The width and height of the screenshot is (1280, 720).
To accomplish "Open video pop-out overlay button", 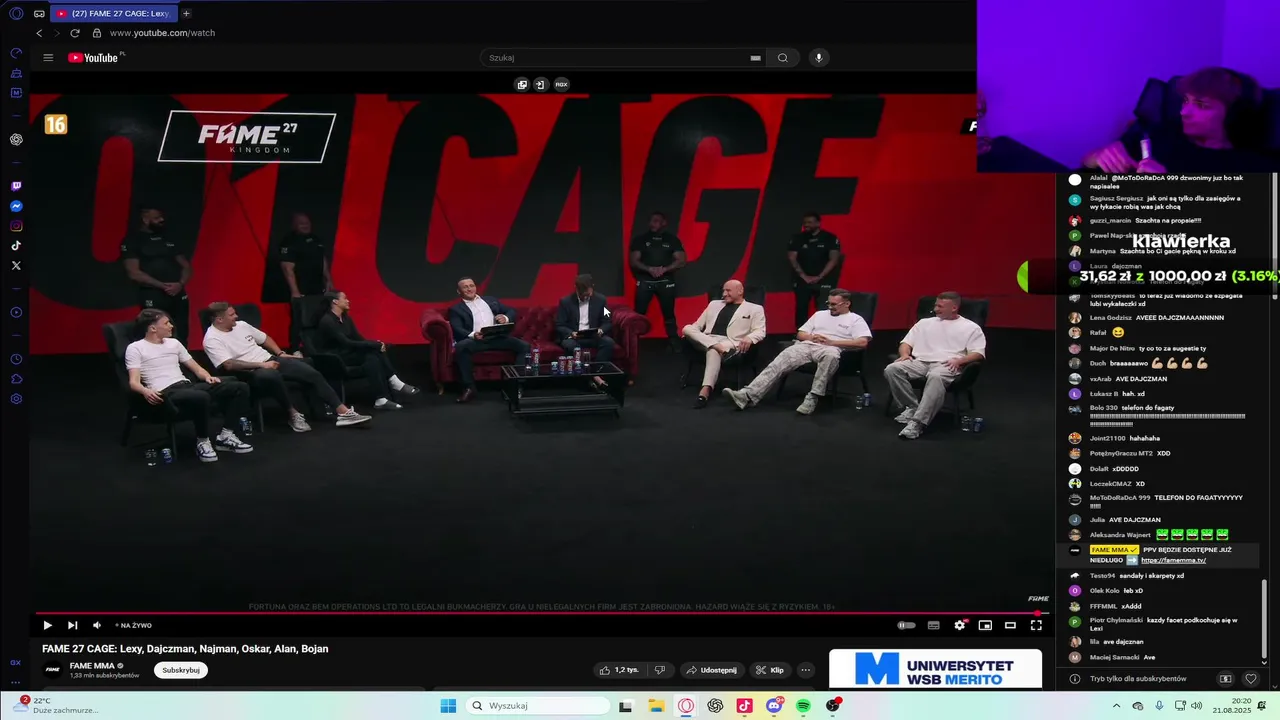I will pos(522,85).
